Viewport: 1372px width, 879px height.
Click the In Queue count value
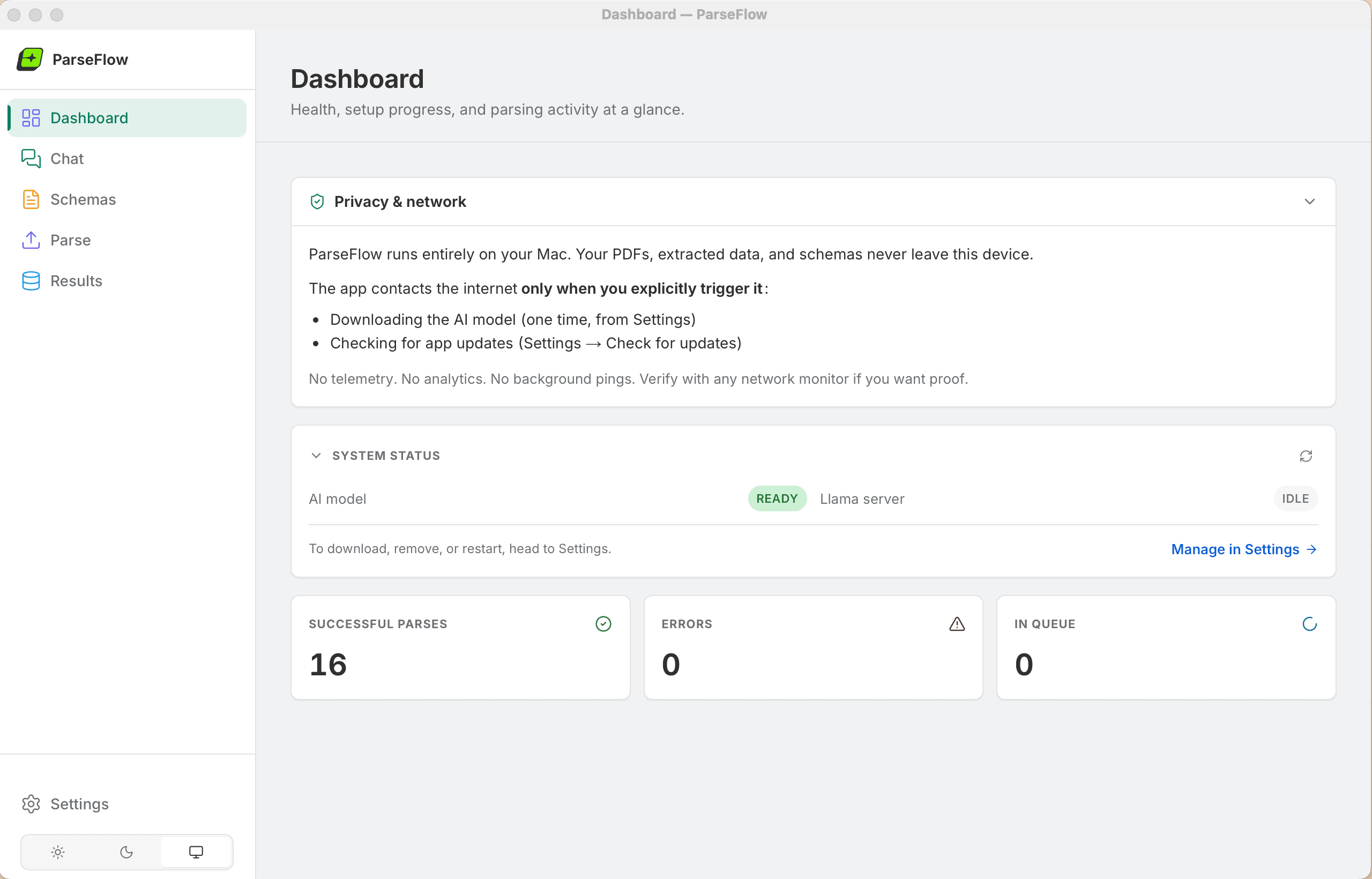[1024, 665]
